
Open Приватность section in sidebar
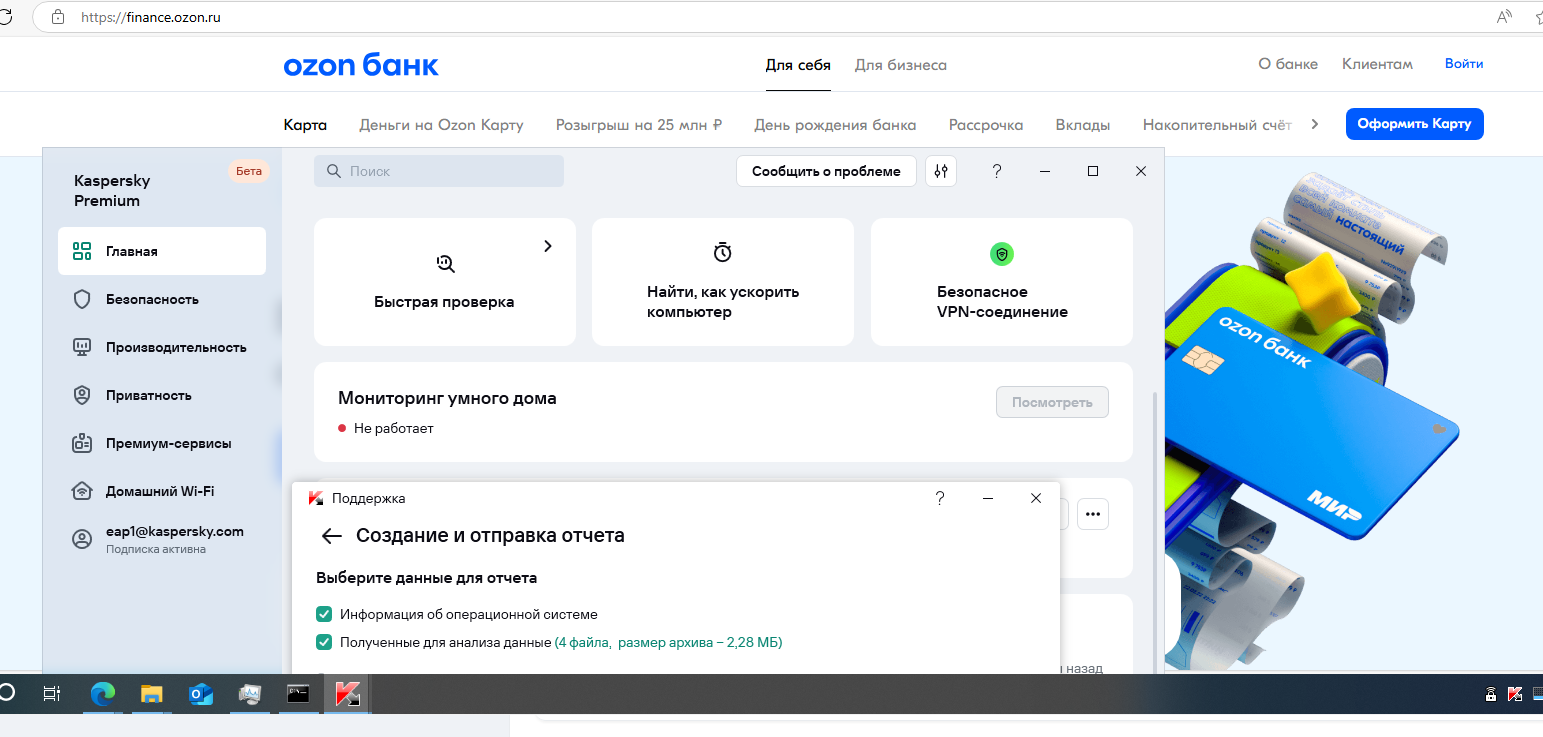tap(162, 395)
